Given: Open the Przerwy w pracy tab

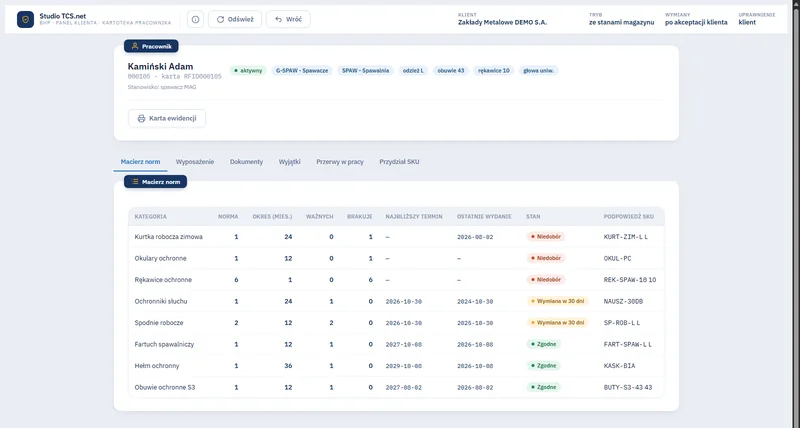Looking at the screenshot, I should point(340,162).
